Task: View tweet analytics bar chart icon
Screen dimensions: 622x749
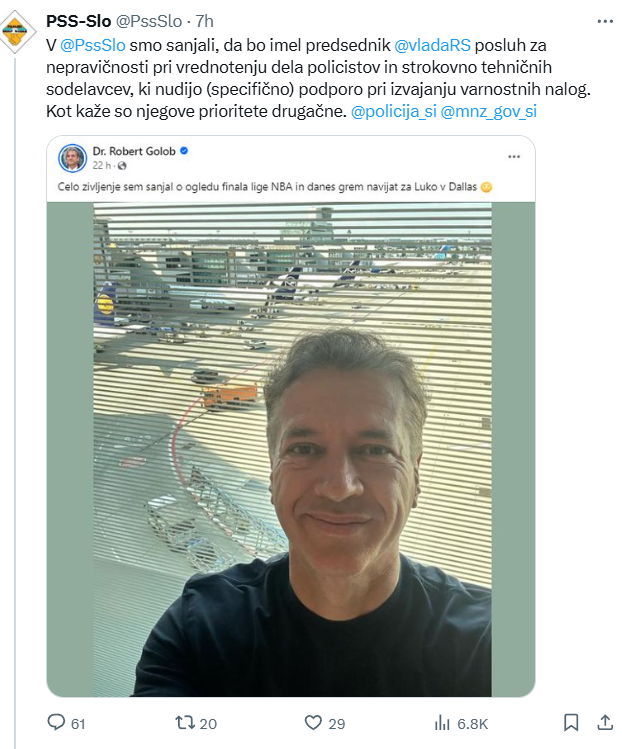Action: 442,723
